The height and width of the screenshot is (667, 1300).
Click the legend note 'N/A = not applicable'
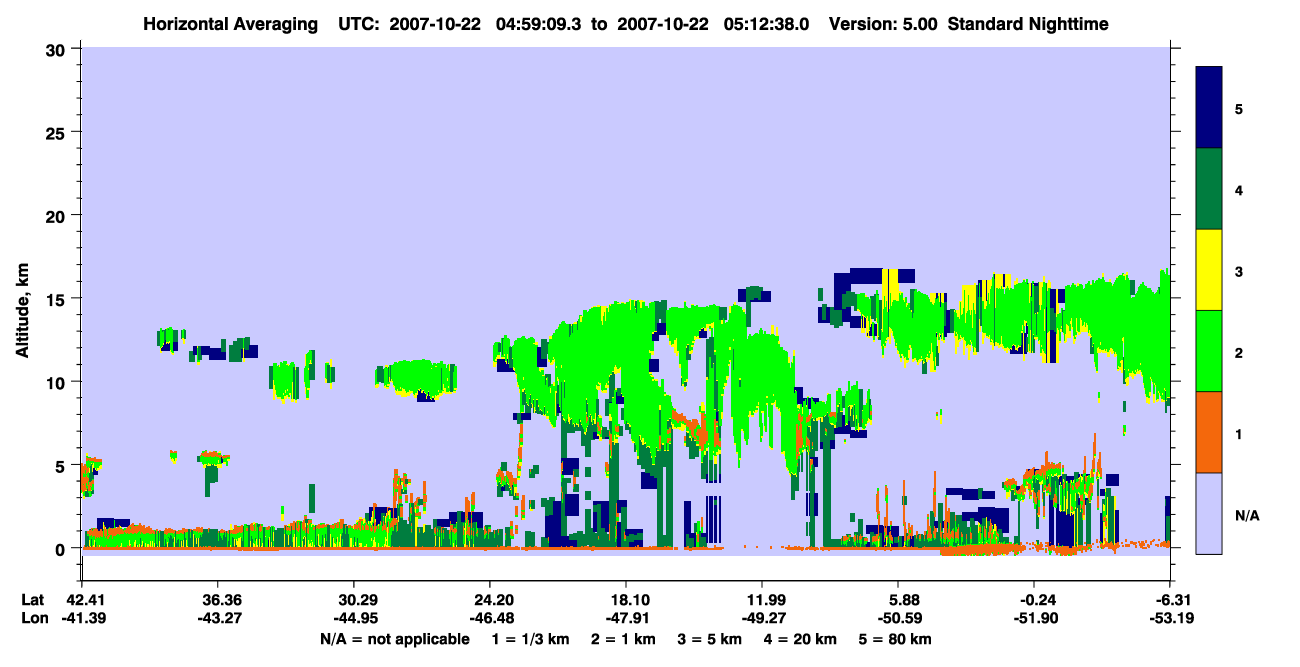(x=395, y=639)
